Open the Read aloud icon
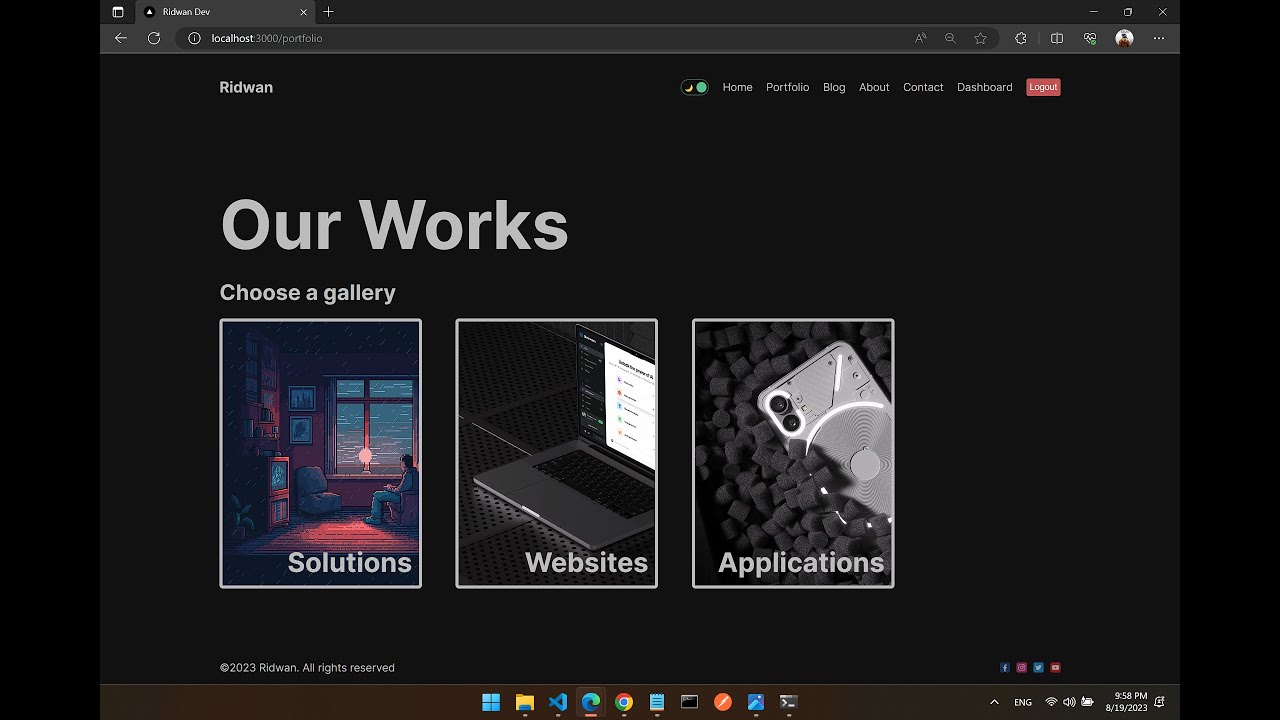 tap(920, 38)
